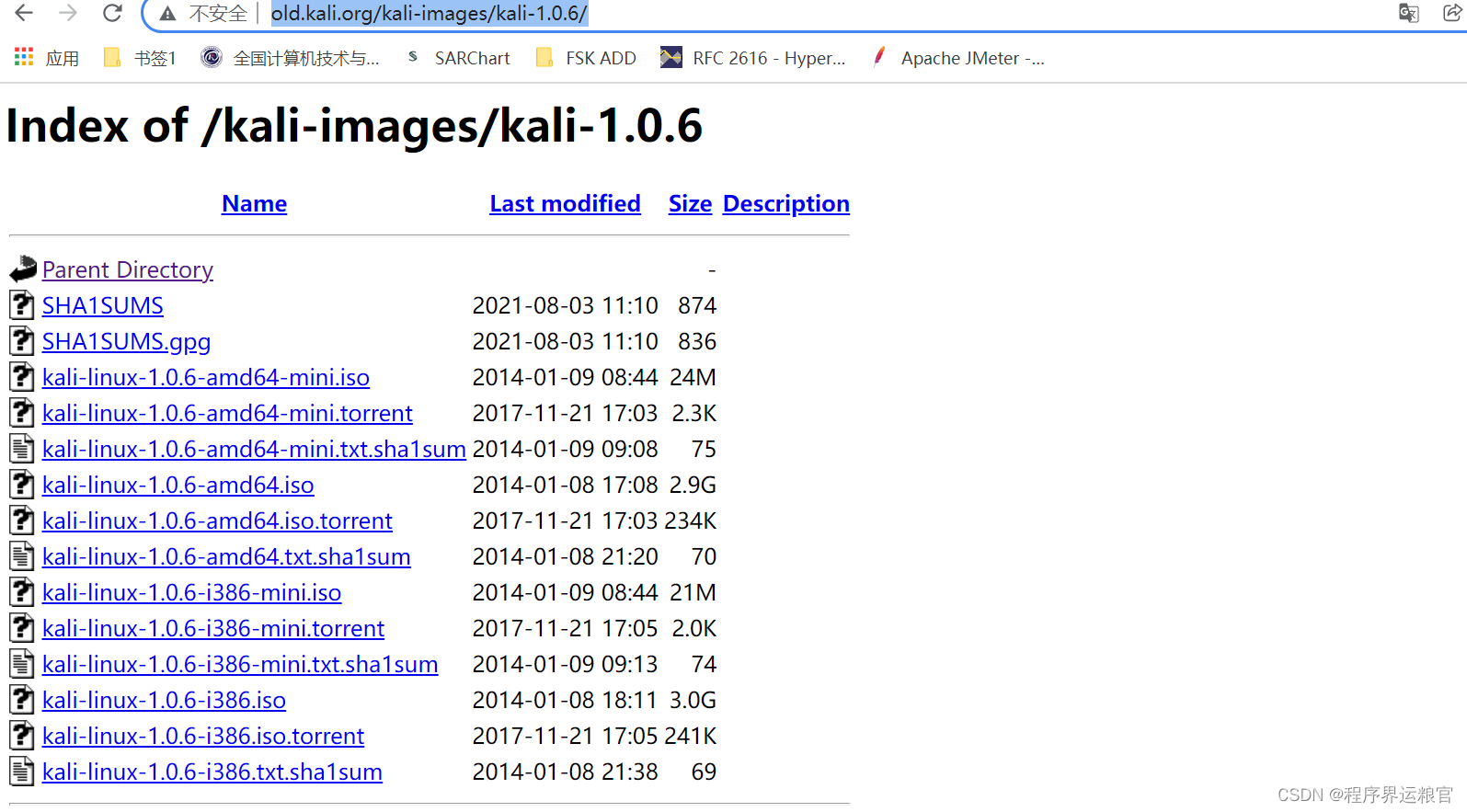The width and height of the screenshot is (1467, 812).
Task: Click the icon beside kali-linux-1.0.6-amd64.iso
Action: pos(22,485)
